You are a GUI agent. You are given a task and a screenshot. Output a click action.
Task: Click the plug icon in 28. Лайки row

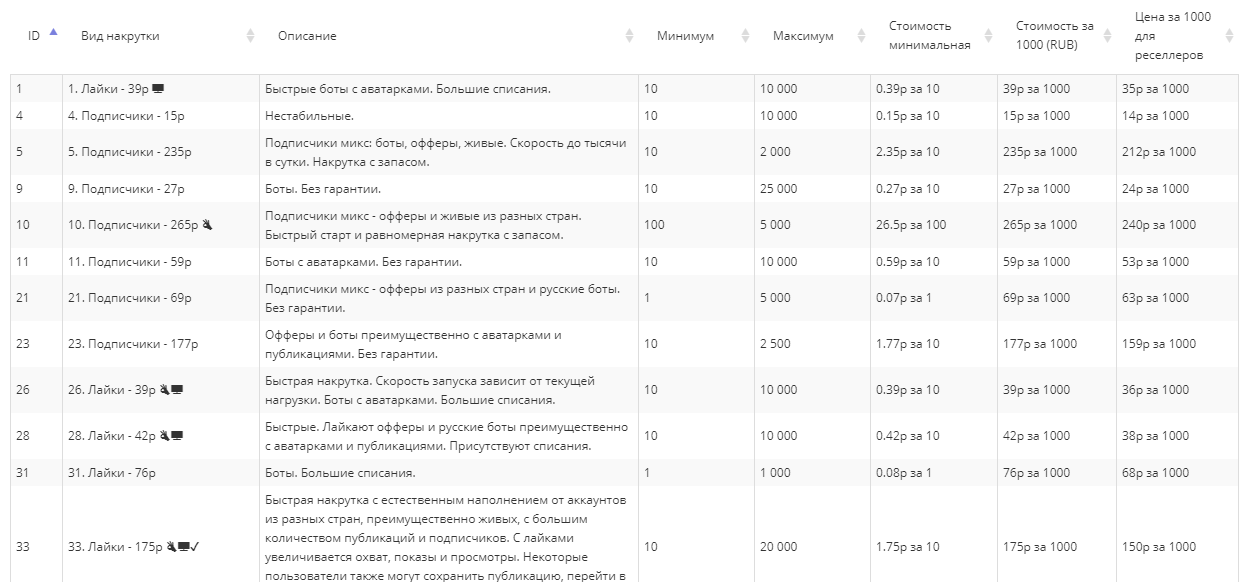pos(164,436)
